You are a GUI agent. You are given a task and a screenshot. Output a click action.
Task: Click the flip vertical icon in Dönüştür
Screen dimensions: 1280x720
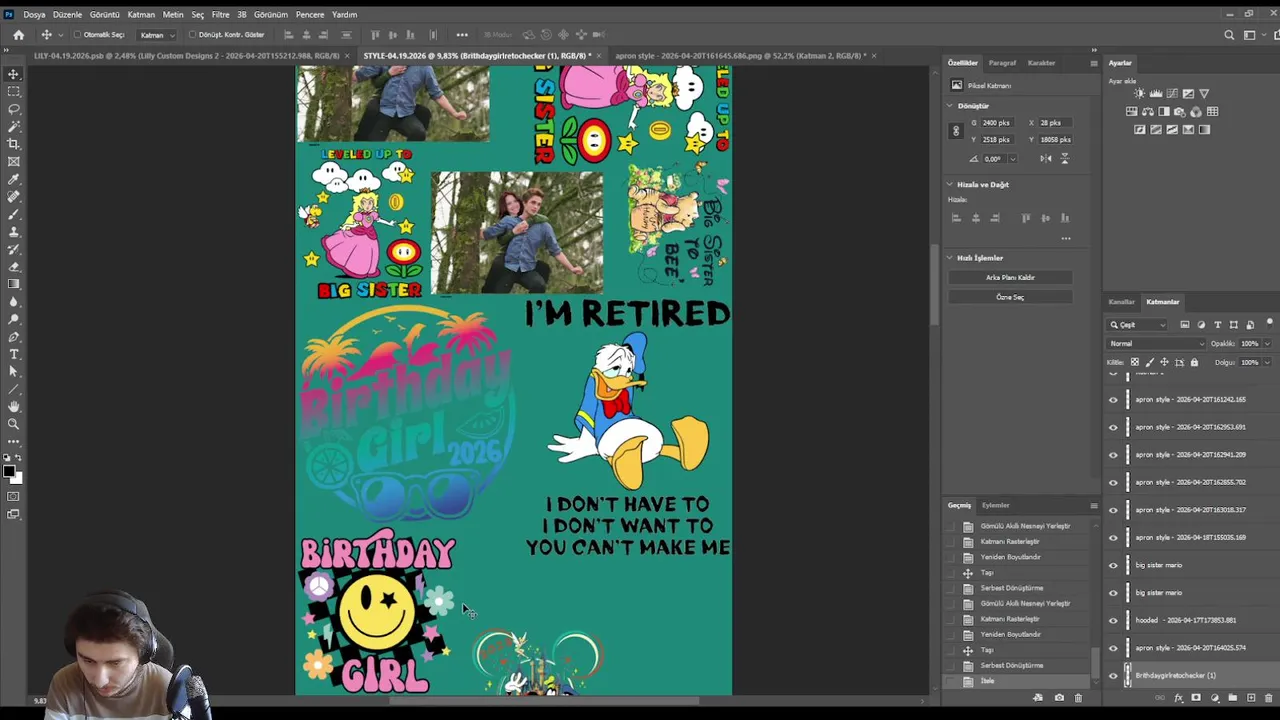click(1064, 158)
